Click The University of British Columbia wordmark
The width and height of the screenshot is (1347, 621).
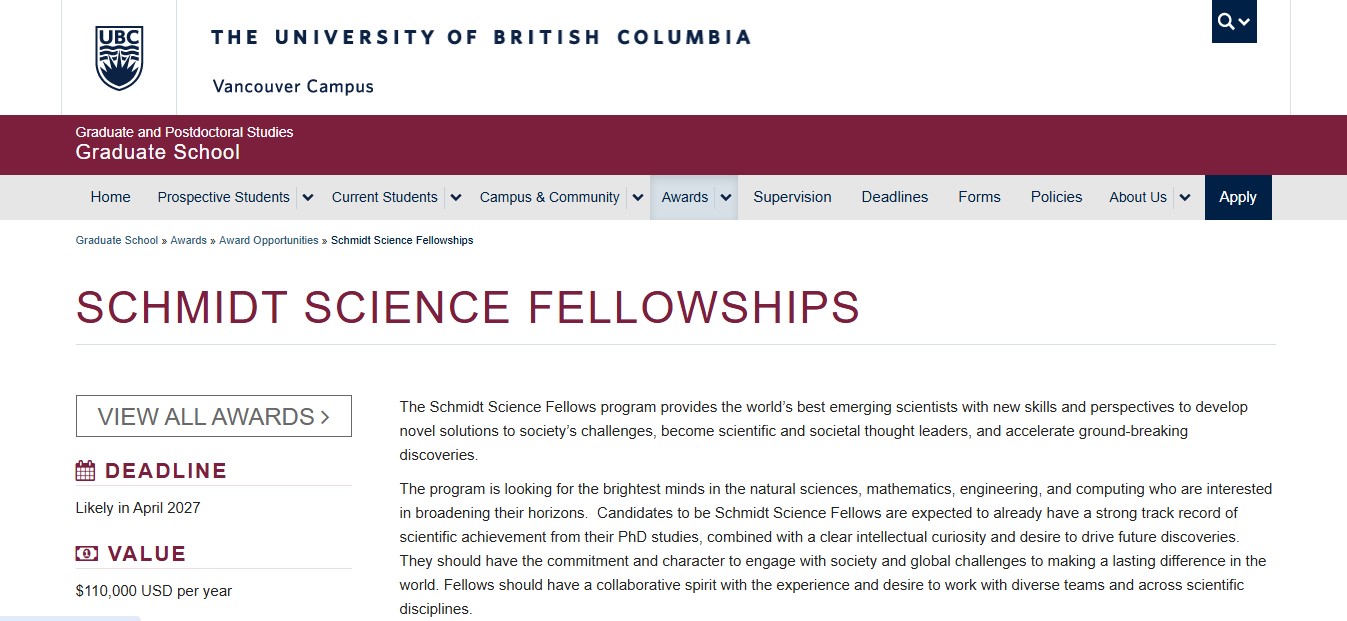point(481,38)
